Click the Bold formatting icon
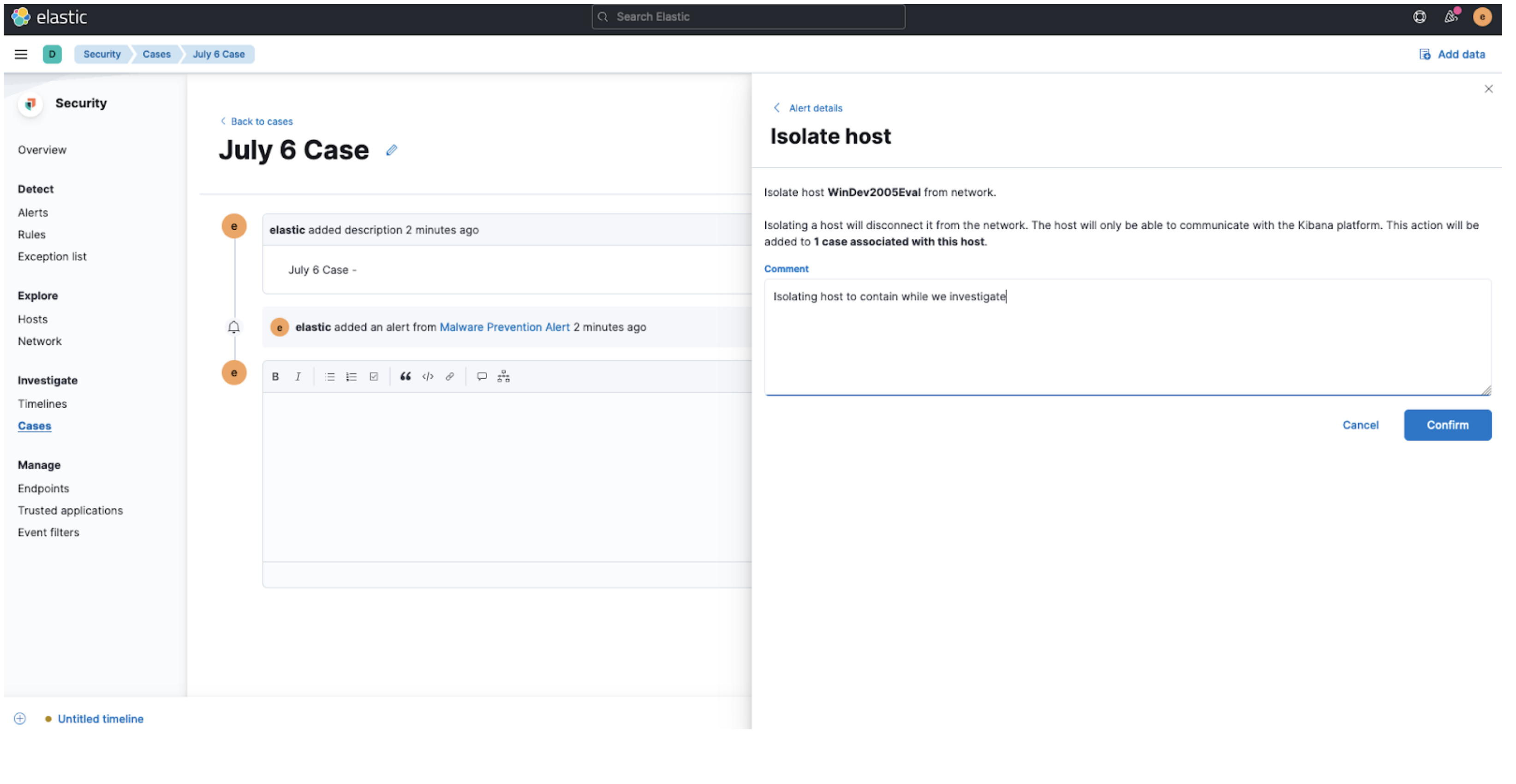This screenshot has width=1516, height=784. 275,376
